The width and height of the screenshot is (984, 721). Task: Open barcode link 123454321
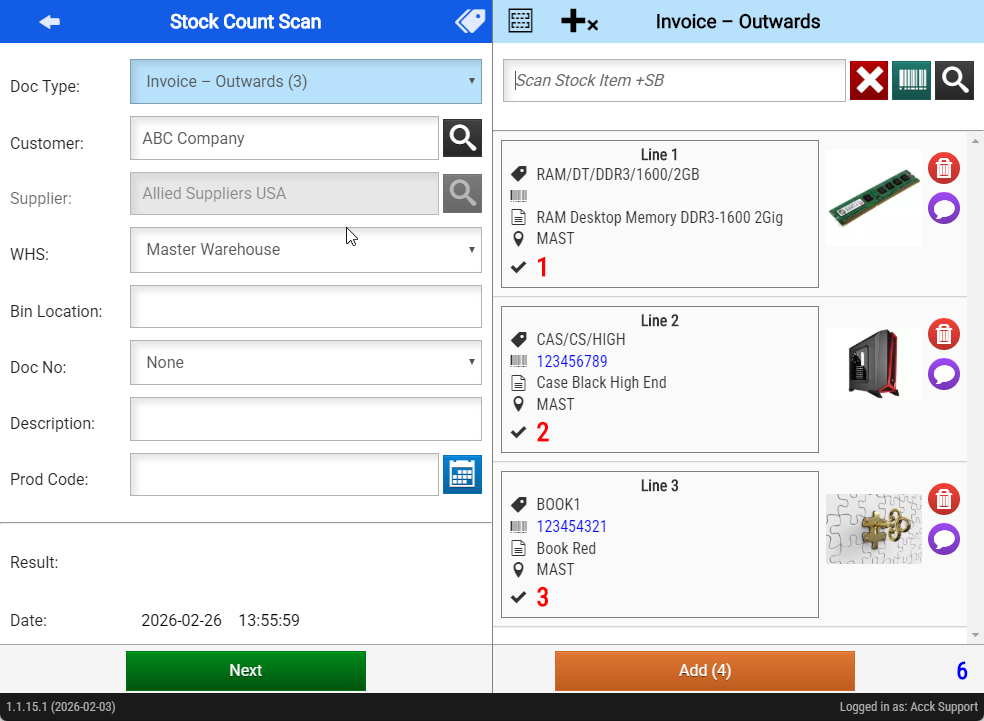pyautogui.click(x=572, y=526)
